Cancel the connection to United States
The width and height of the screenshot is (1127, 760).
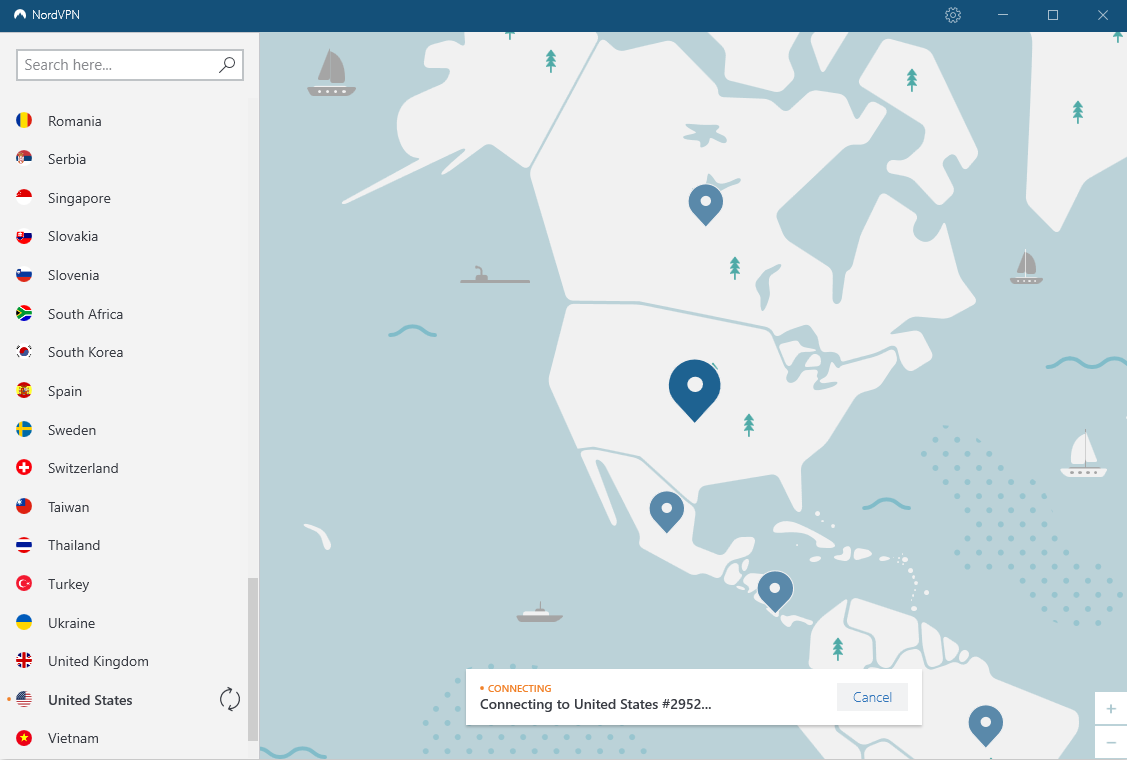tap(871, 697)
